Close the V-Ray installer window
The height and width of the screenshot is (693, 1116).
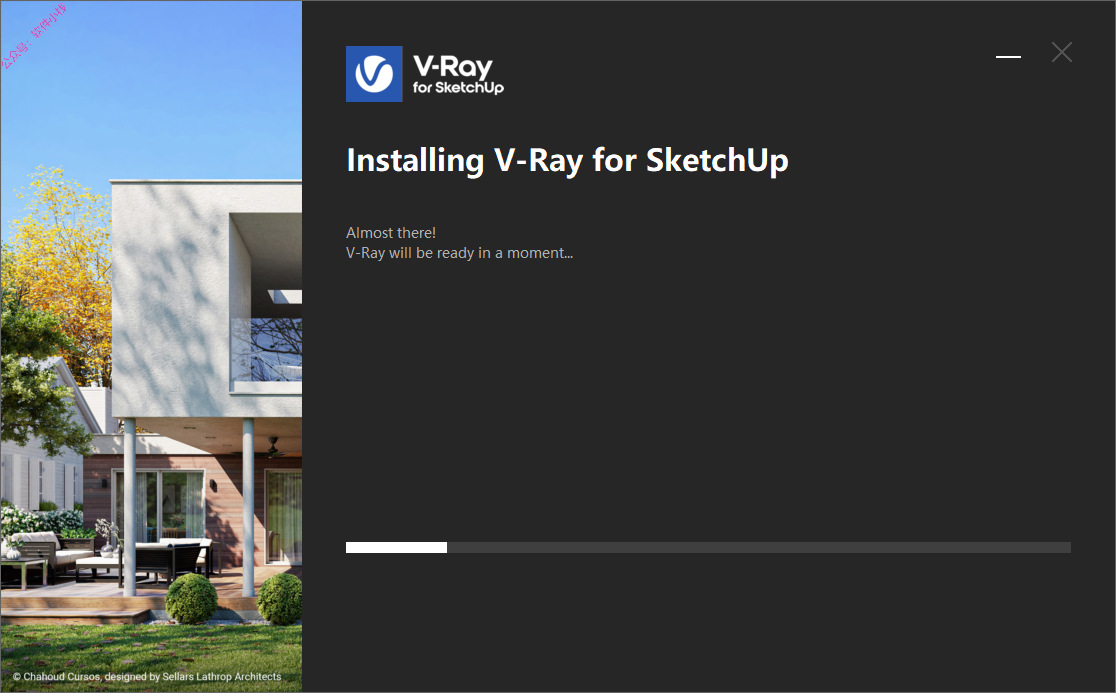pyautogui.click(x=1061, y=52)
